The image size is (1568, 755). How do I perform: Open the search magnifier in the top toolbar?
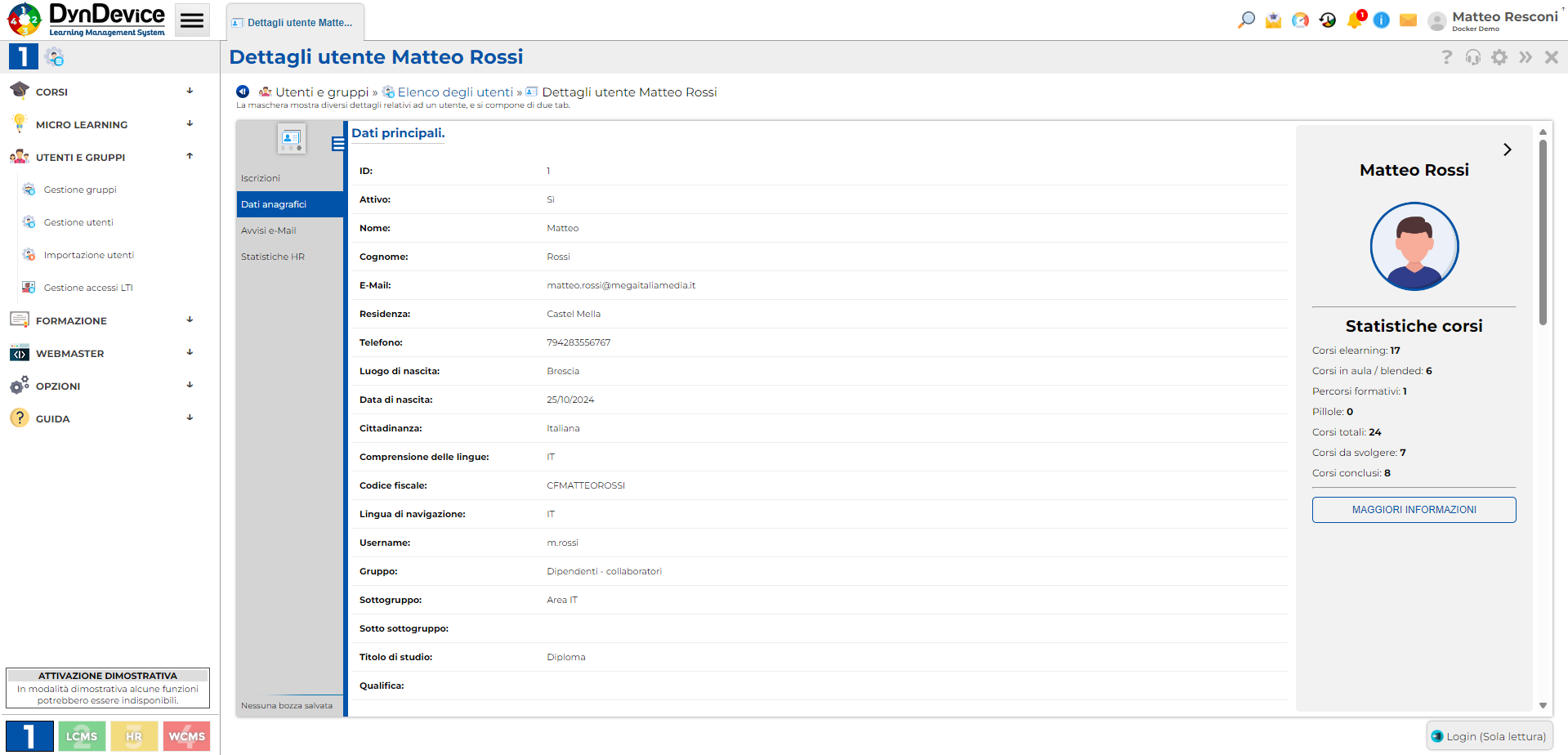click(x=1245, y=20)
